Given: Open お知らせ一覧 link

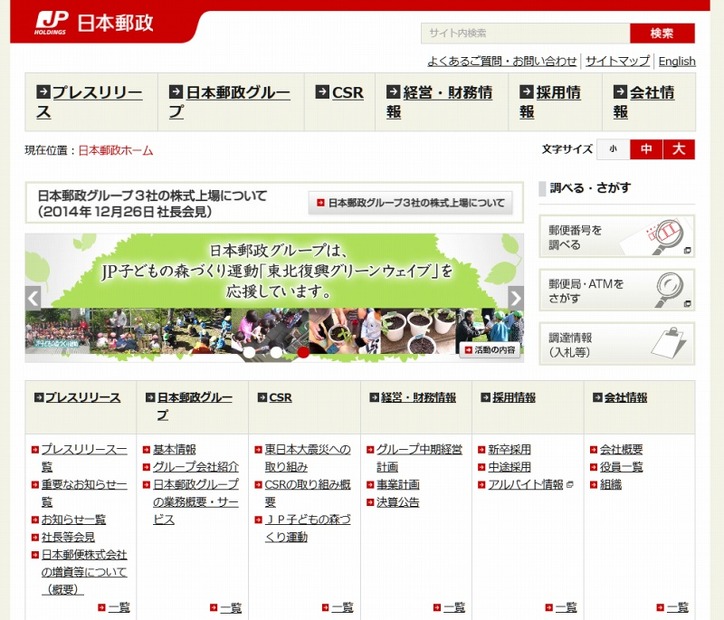Looking at the screenshot, I should (x=74, y=519).
